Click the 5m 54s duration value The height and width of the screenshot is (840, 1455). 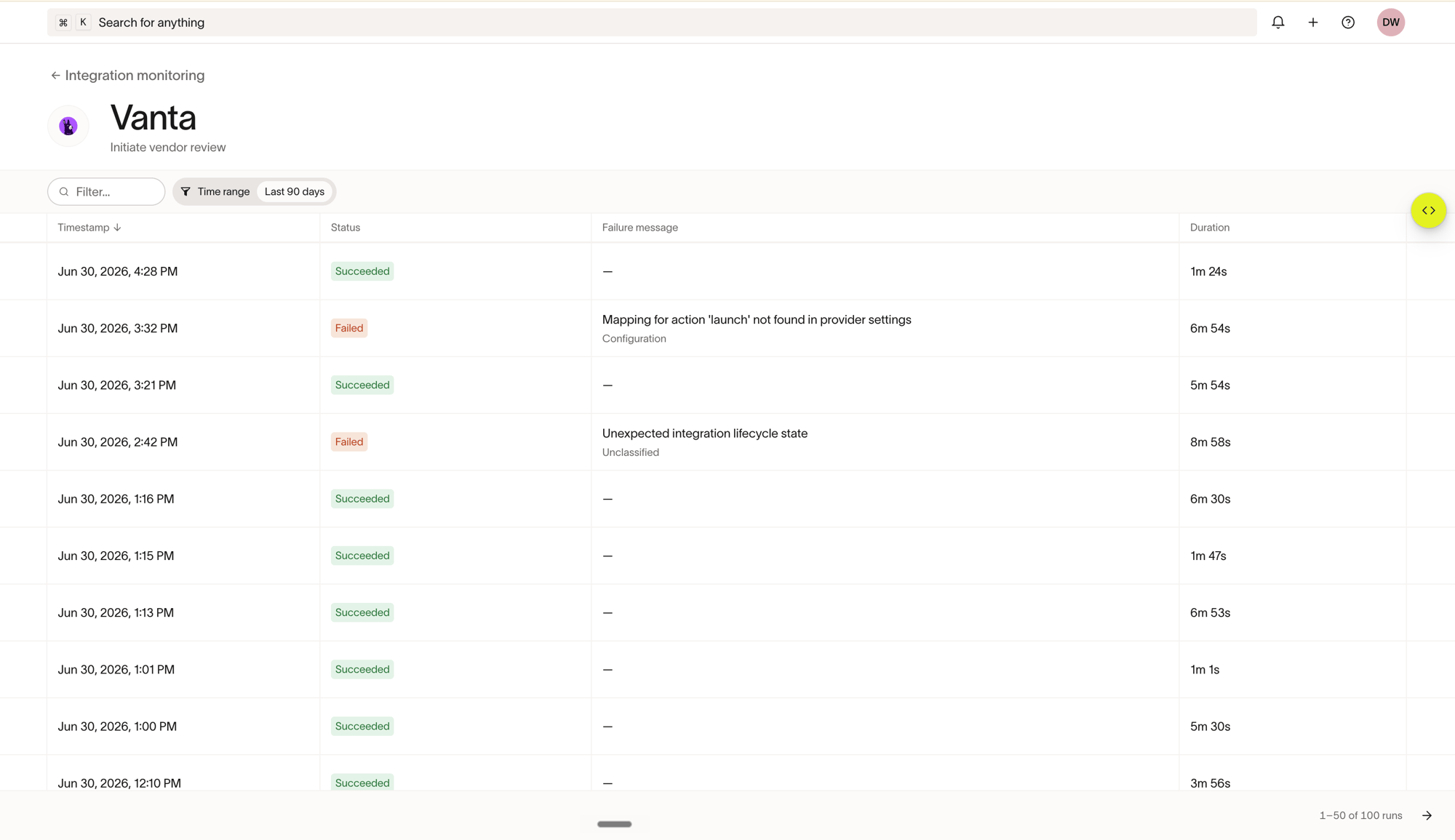tap(1210, 385)
